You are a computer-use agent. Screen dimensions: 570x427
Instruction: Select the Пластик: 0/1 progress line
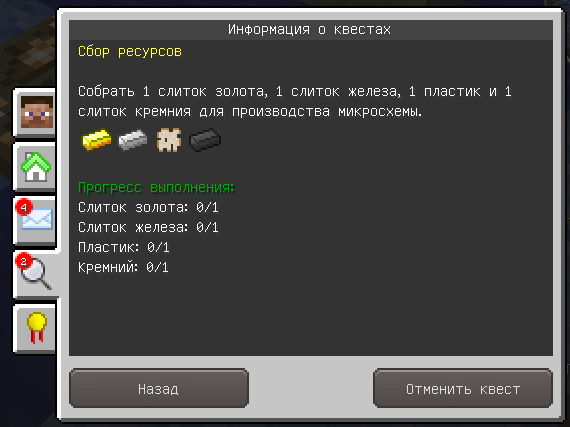[x=124, y=247]
